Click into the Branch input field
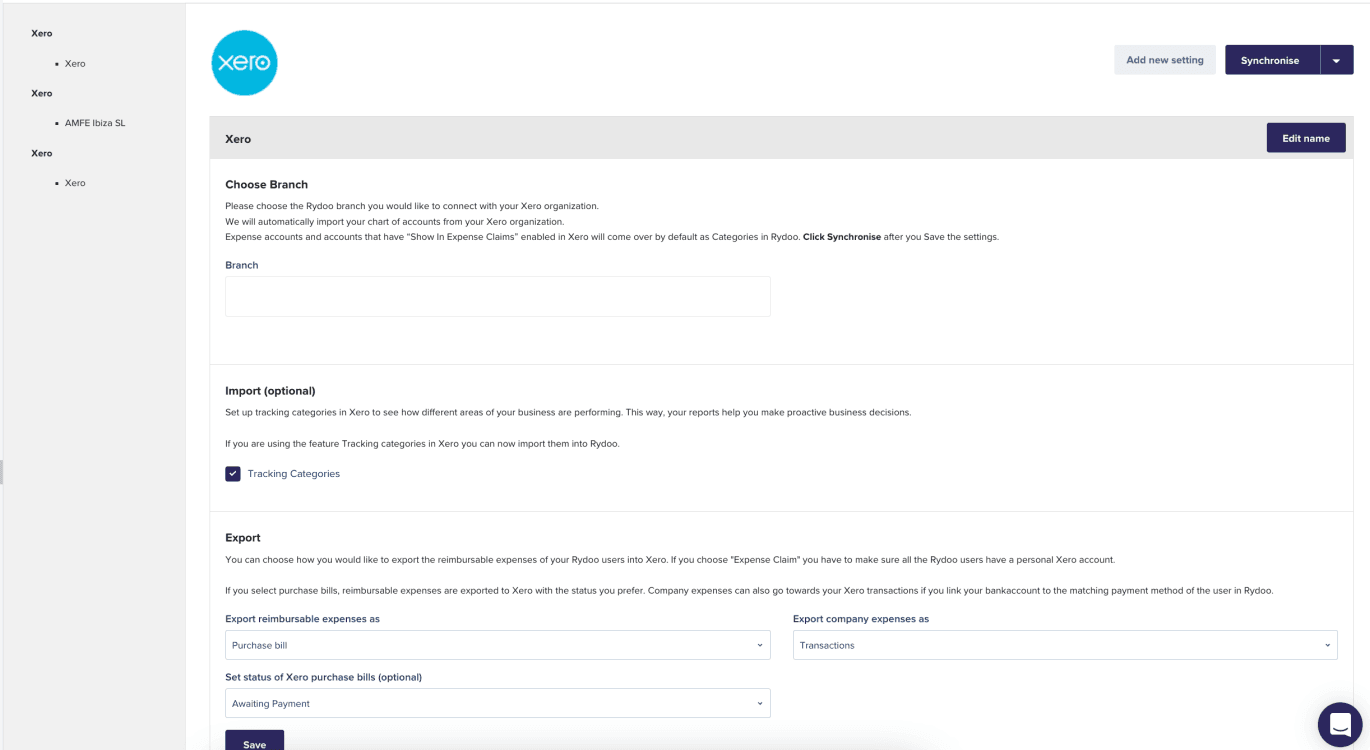1370x750 pixels. (497, 297)
